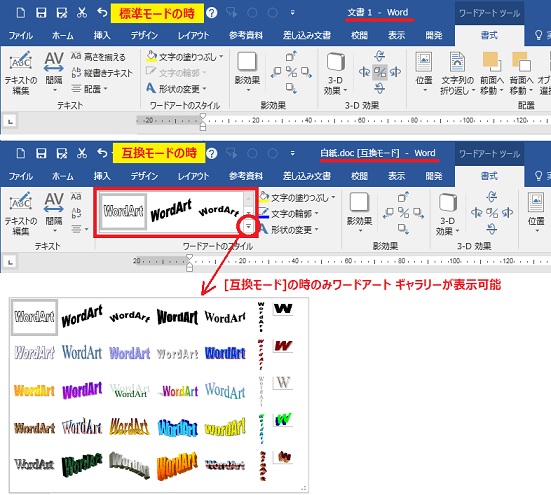Nudge shadow up in standard-mode ribbon

tap(291, 56)
